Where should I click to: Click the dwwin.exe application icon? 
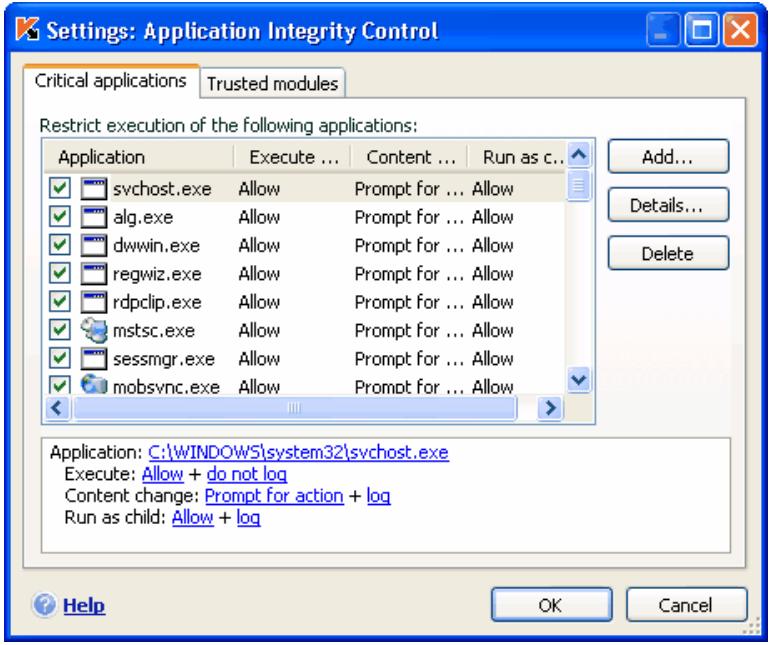coord(94,246)
